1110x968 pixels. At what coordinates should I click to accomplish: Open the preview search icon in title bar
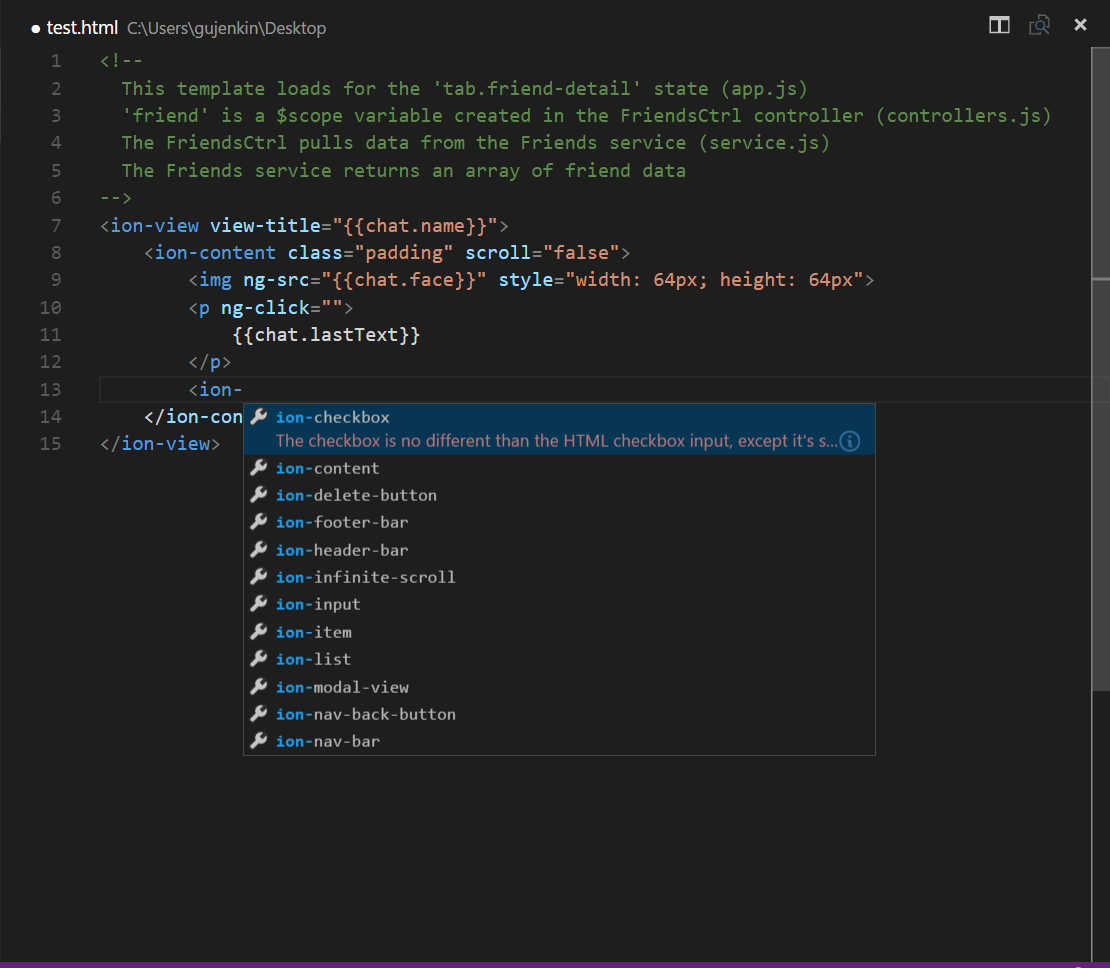1040,25
